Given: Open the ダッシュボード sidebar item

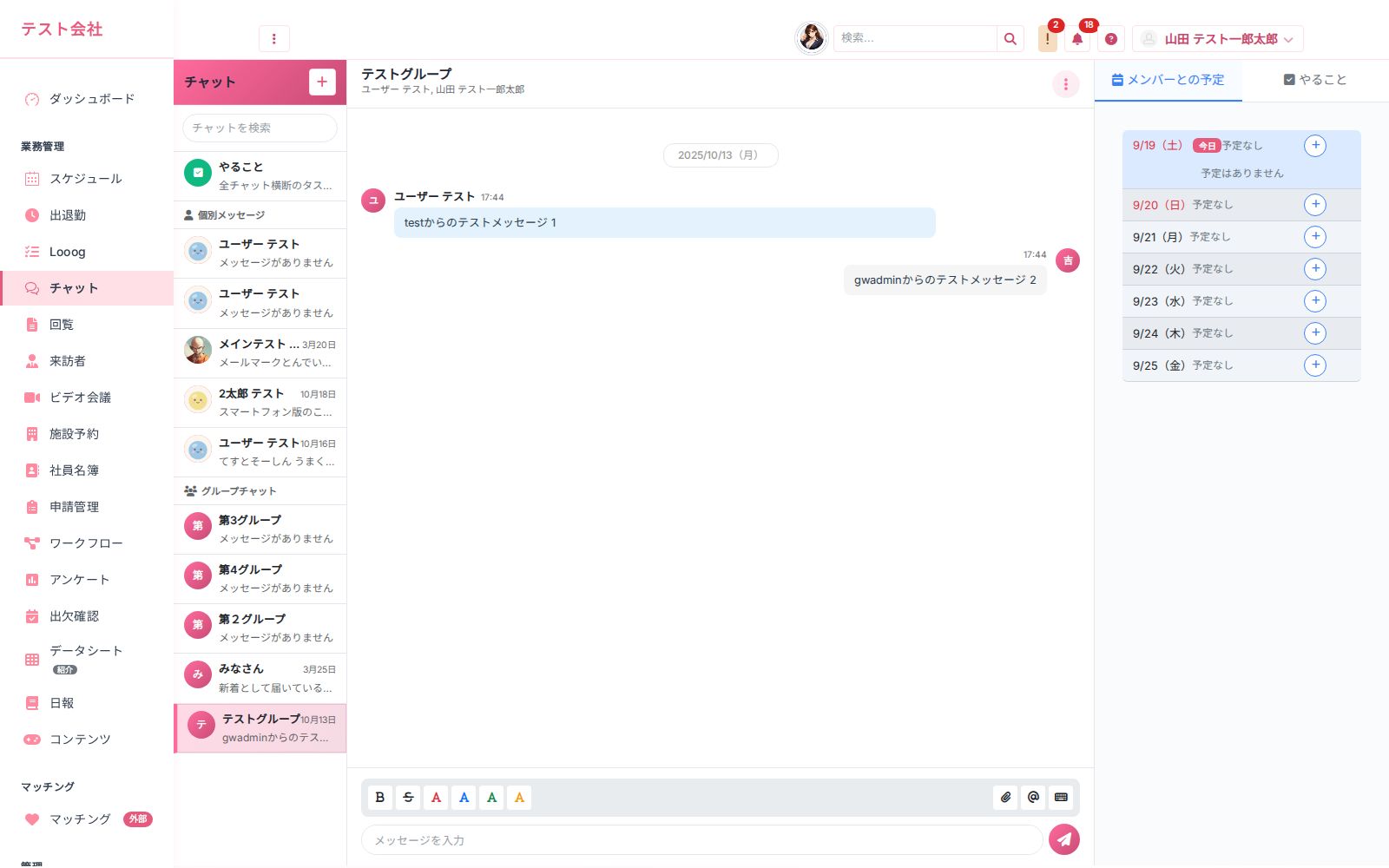Looking at the screenshot, I should coord(87,99).
